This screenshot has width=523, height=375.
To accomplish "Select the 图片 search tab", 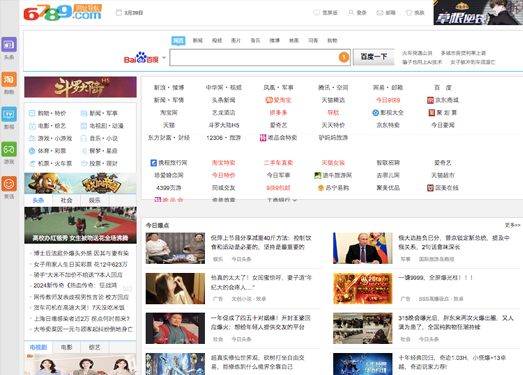I will click(236, 40).
